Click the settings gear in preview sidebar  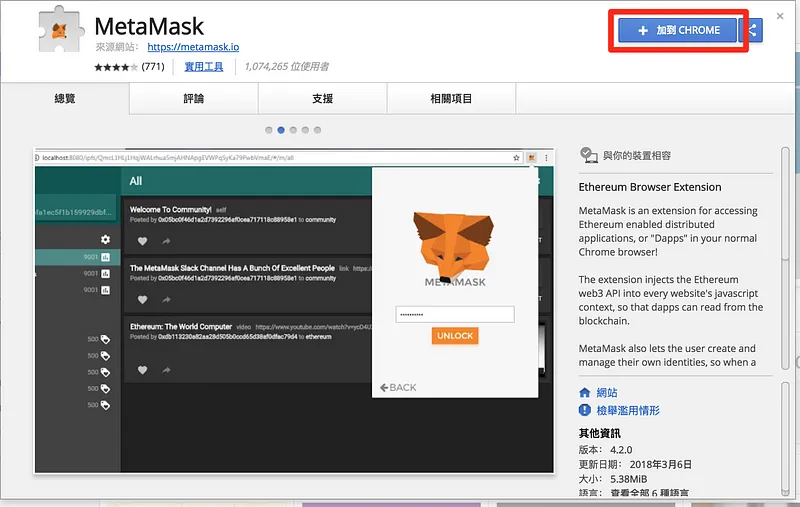[105, 239]
